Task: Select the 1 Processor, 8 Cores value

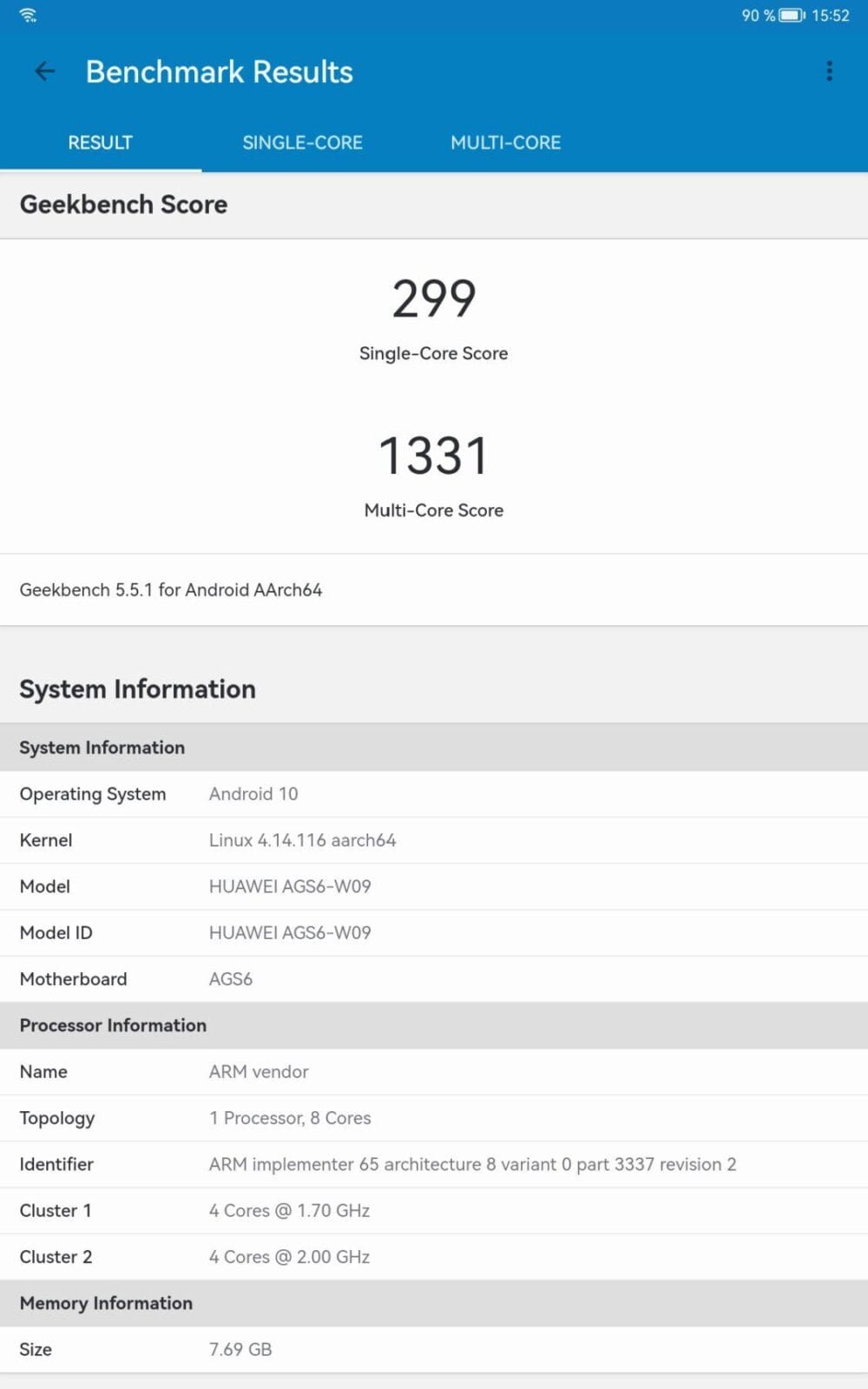Action: pos(290,1118)
